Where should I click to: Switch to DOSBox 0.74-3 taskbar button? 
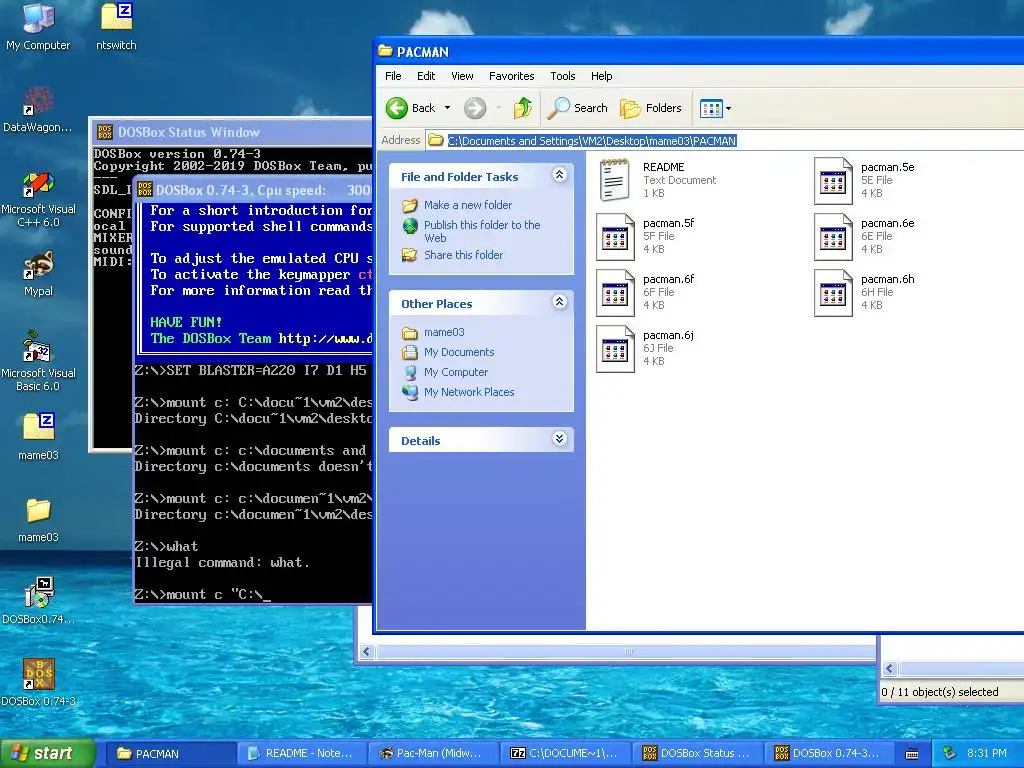coord(828,754)
